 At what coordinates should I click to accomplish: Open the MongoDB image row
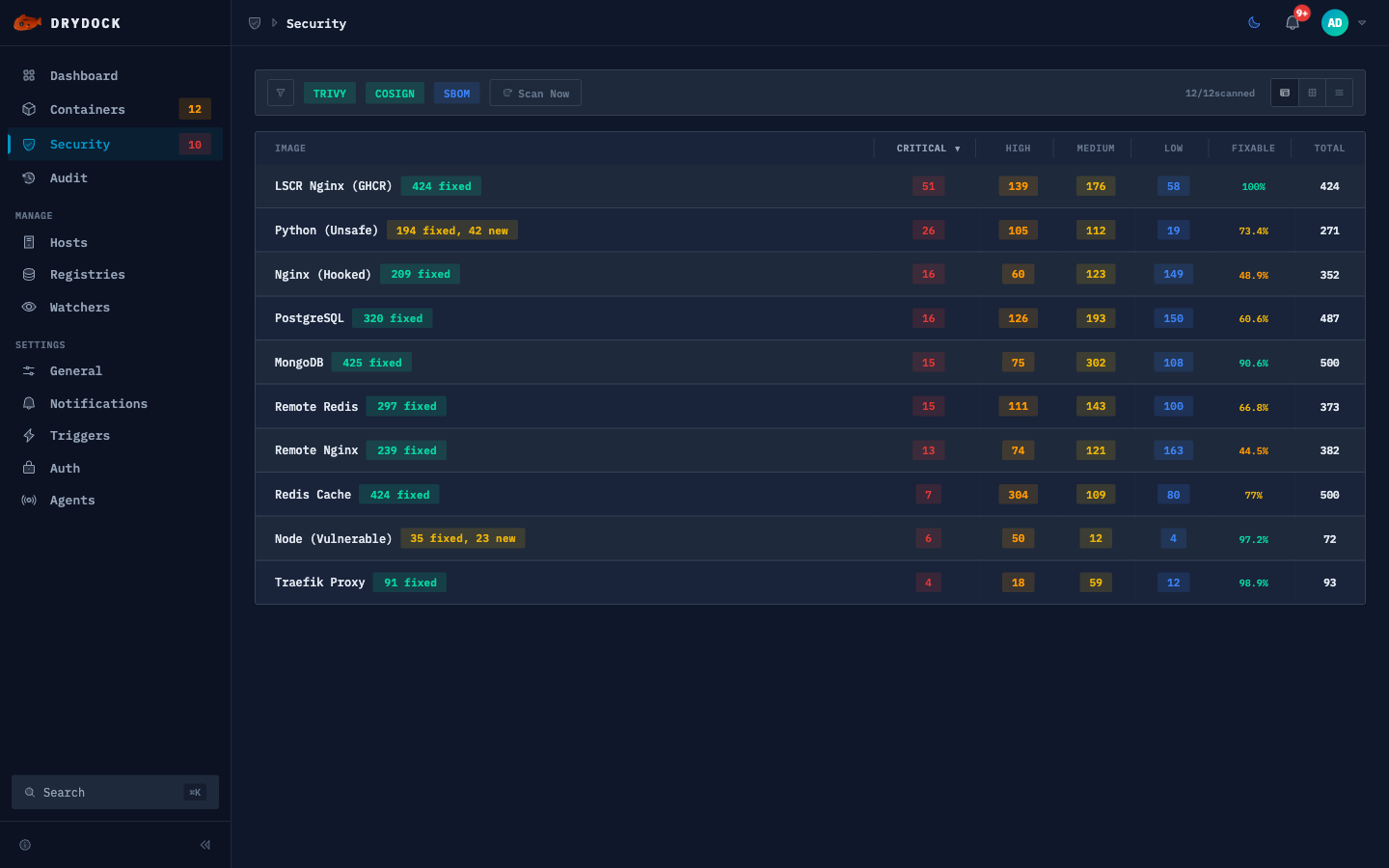point(810,363)
